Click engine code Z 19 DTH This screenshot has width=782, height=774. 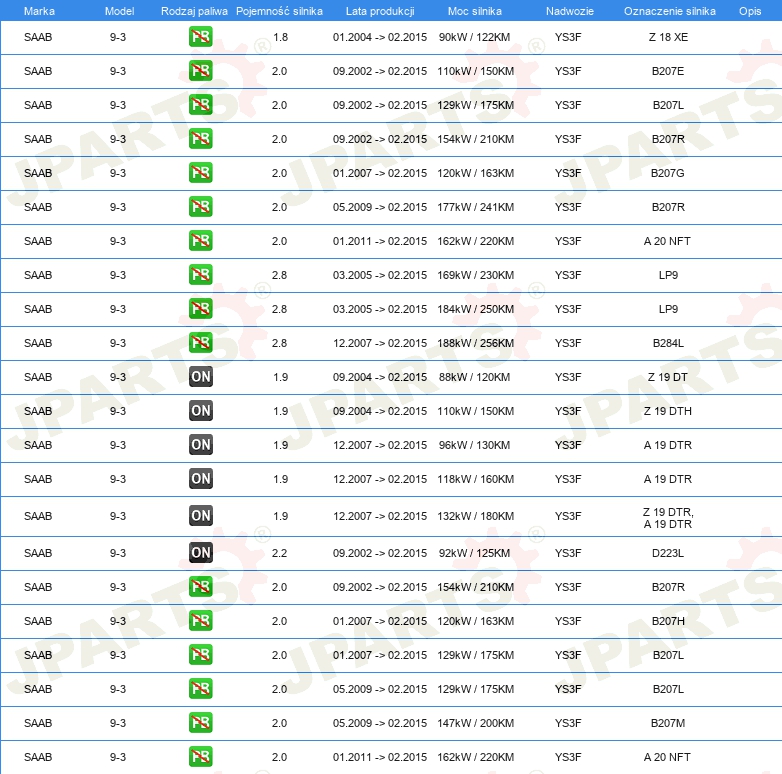tap(668, 411)
